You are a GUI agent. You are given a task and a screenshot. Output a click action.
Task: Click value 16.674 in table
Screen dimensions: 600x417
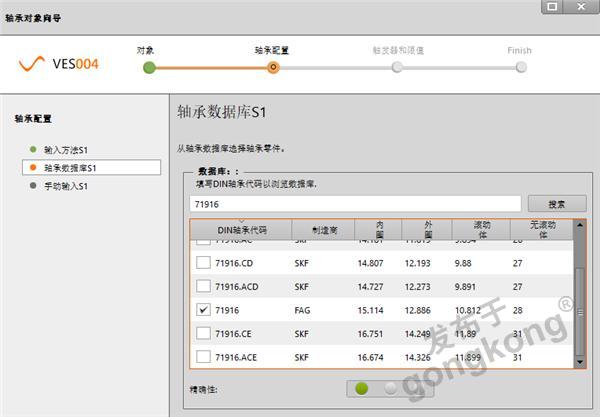pos(370,357)
